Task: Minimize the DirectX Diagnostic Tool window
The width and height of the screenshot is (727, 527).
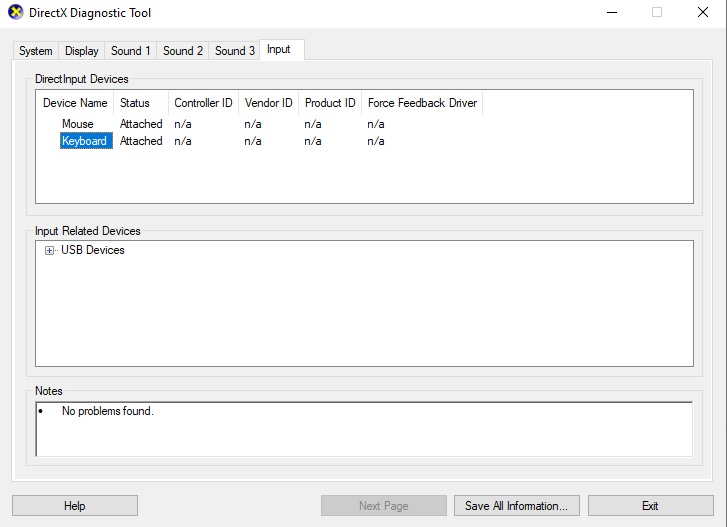Action: (x=612, y=13)
